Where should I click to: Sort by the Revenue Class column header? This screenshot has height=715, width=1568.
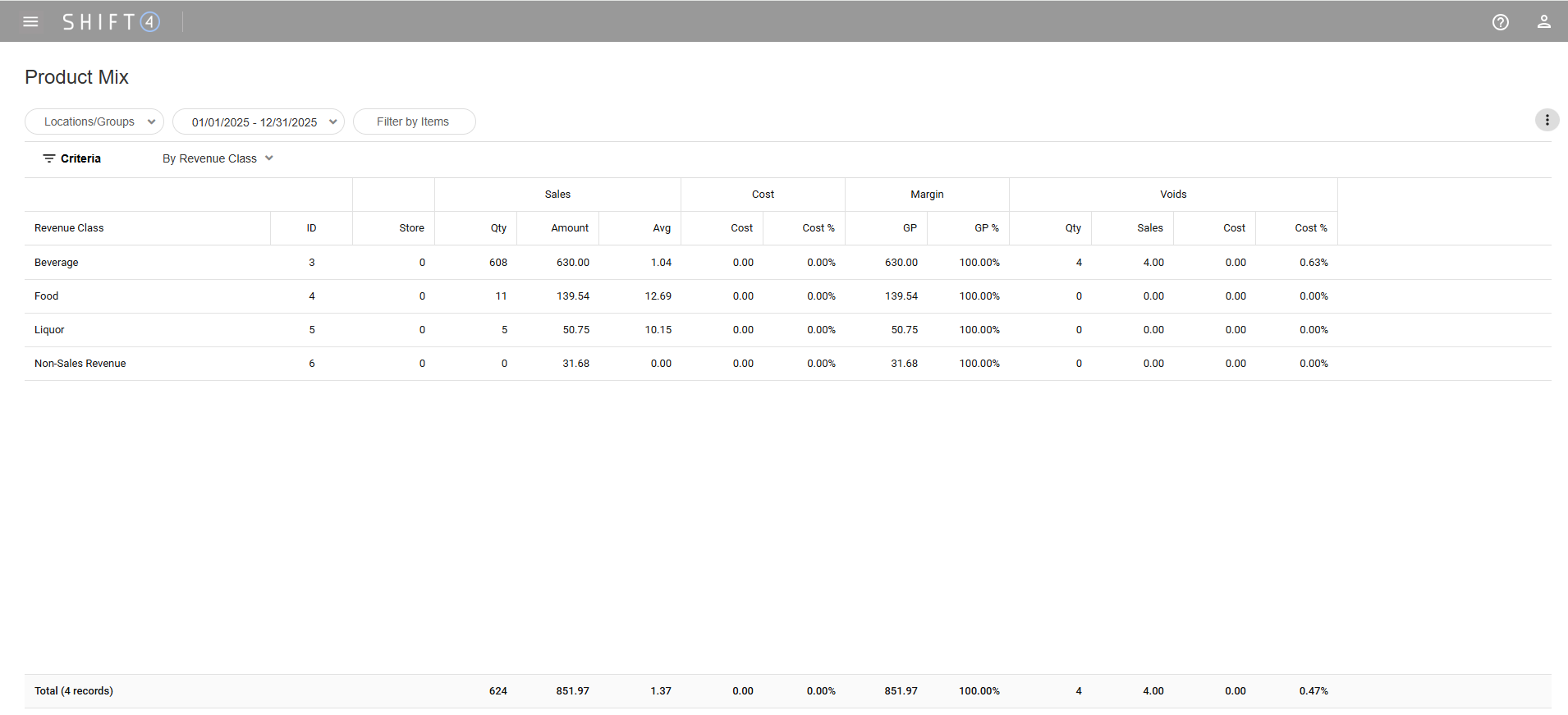pos(69,228)
